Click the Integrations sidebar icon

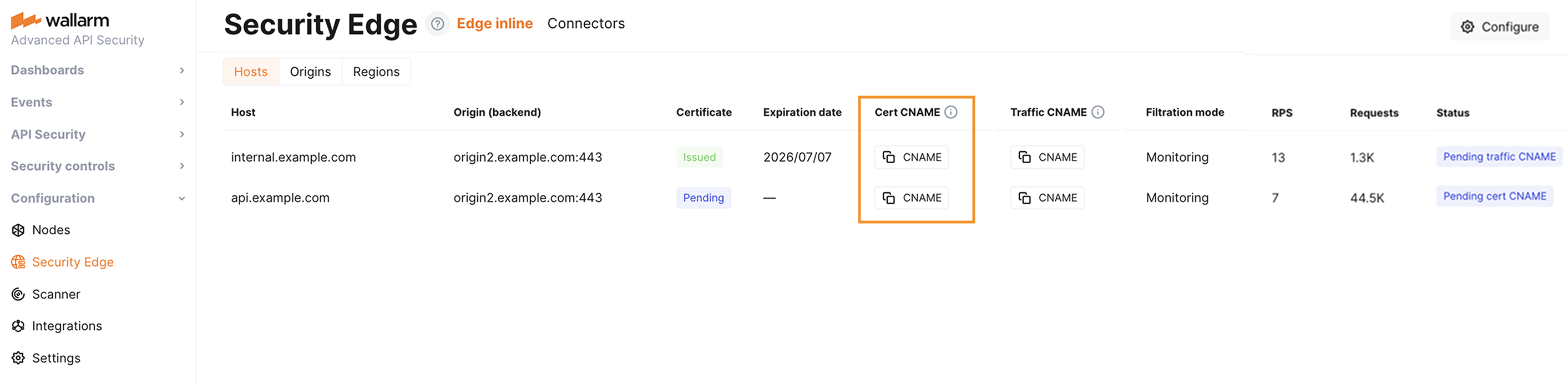click(18, 326)
